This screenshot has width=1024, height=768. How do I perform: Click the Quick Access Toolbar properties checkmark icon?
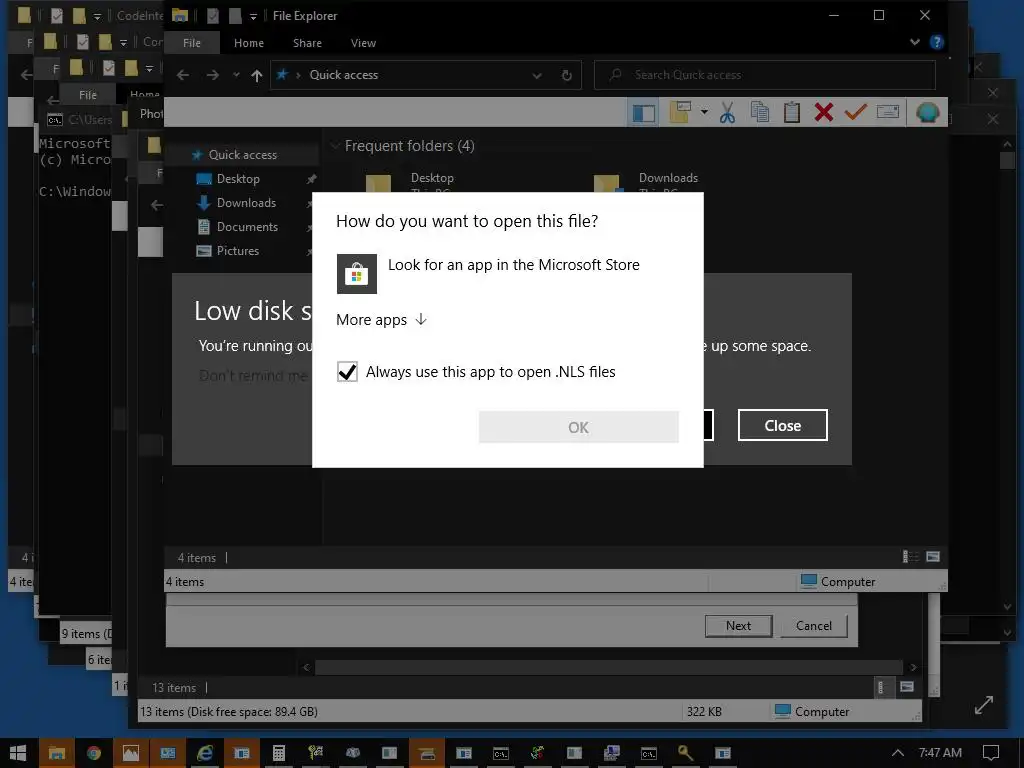pos(213,16)
